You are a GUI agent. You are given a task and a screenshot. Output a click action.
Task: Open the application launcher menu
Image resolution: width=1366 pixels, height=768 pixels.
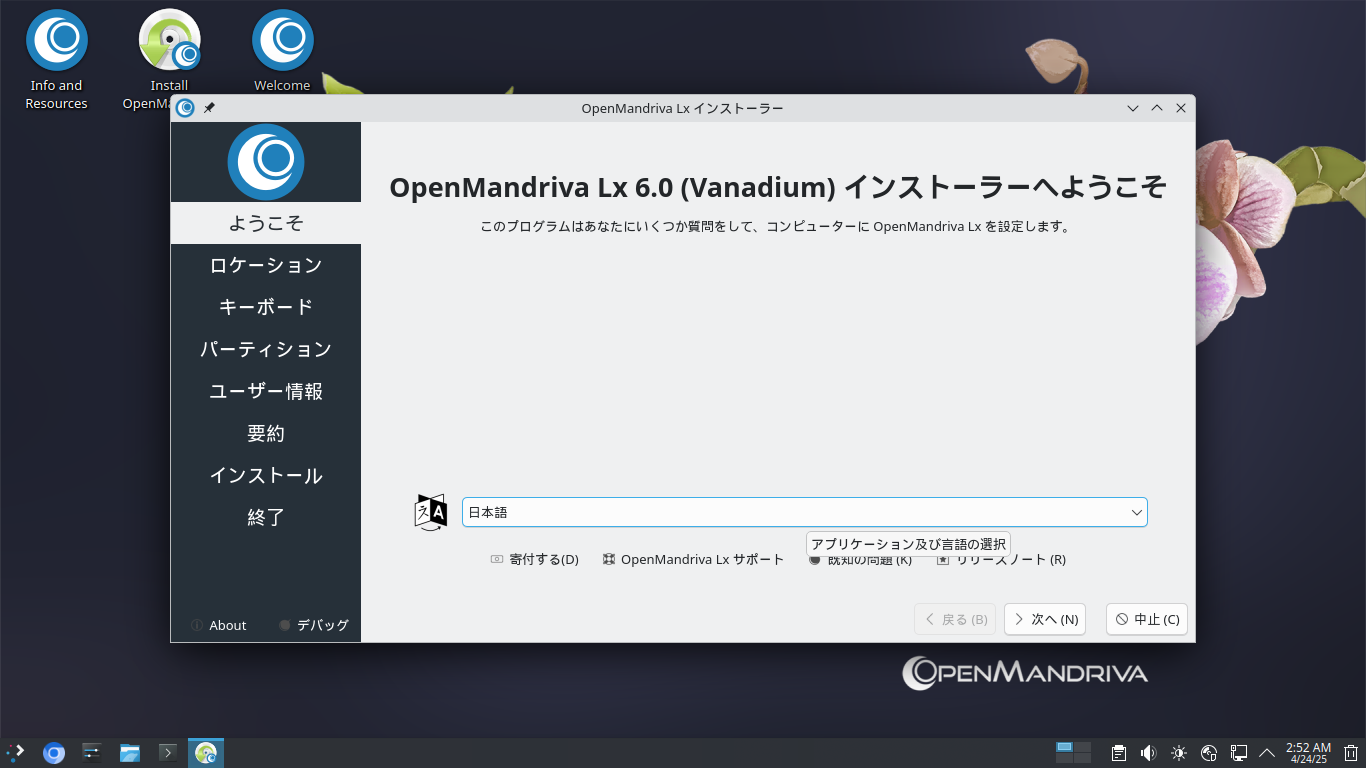point(16,752)
